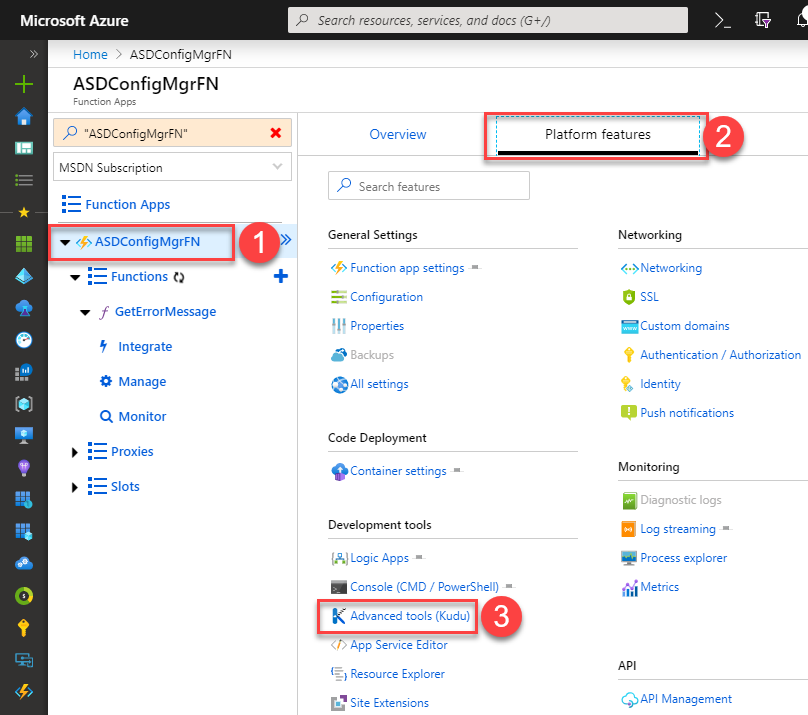Viewport: 808px width, 715px height.
Task: Go to Home via sidebar house icon
Action: (x=24, y=116)
